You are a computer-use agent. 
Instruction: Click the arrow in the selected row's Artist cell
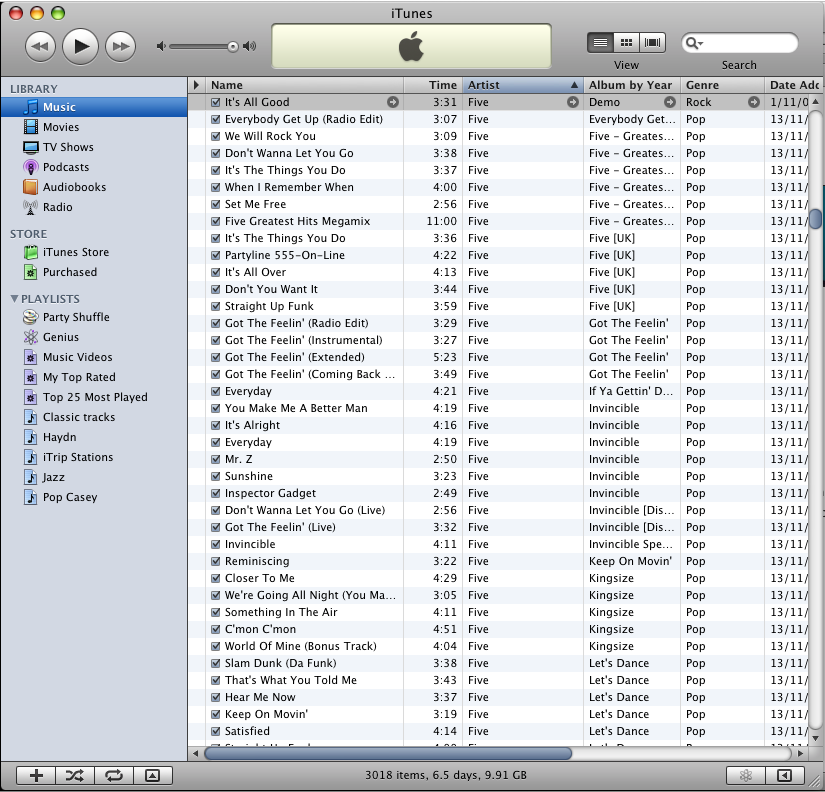tap(573, 102)
